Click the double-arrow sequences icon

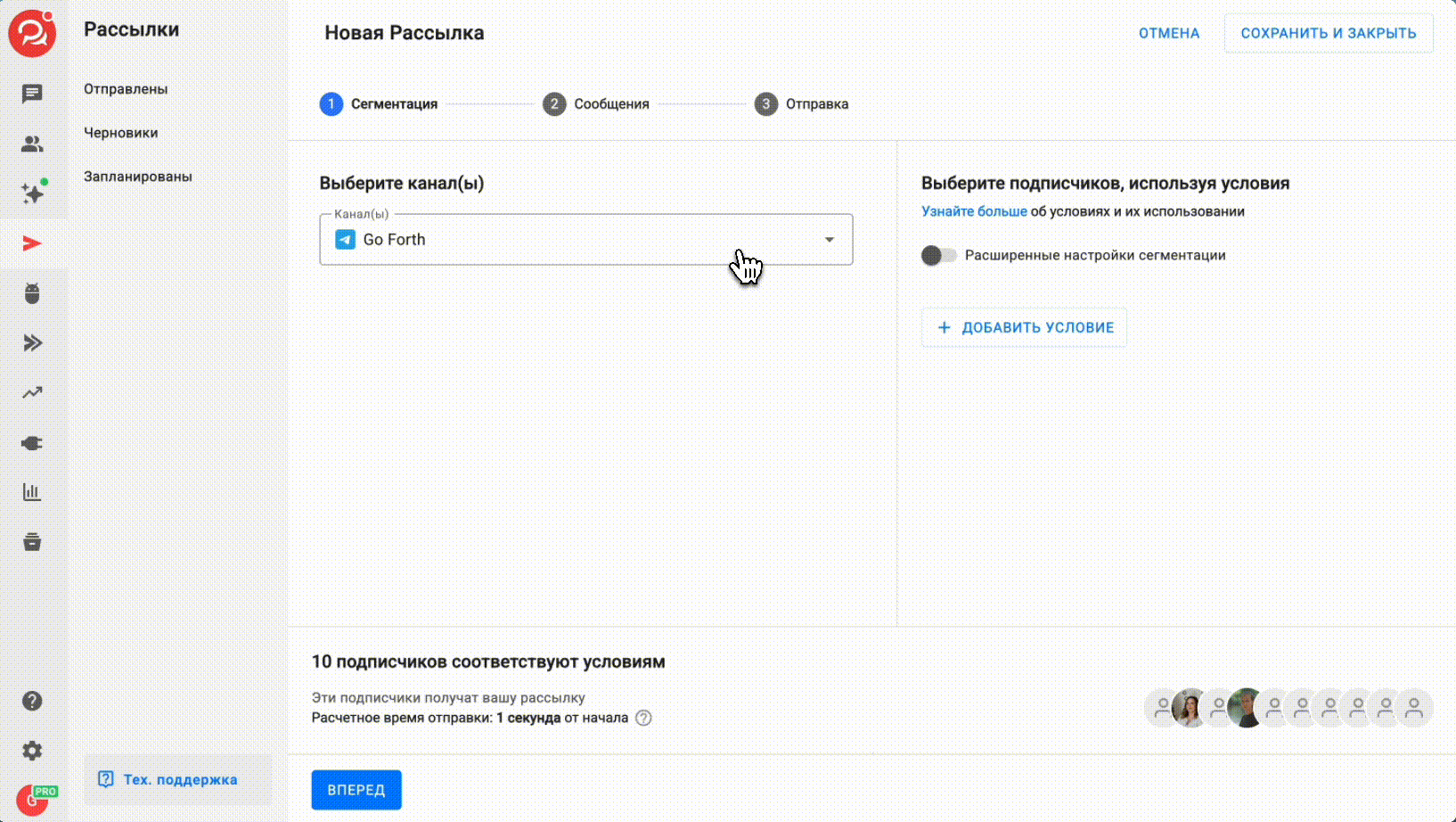pyautogui.click(x=32, y=343)
